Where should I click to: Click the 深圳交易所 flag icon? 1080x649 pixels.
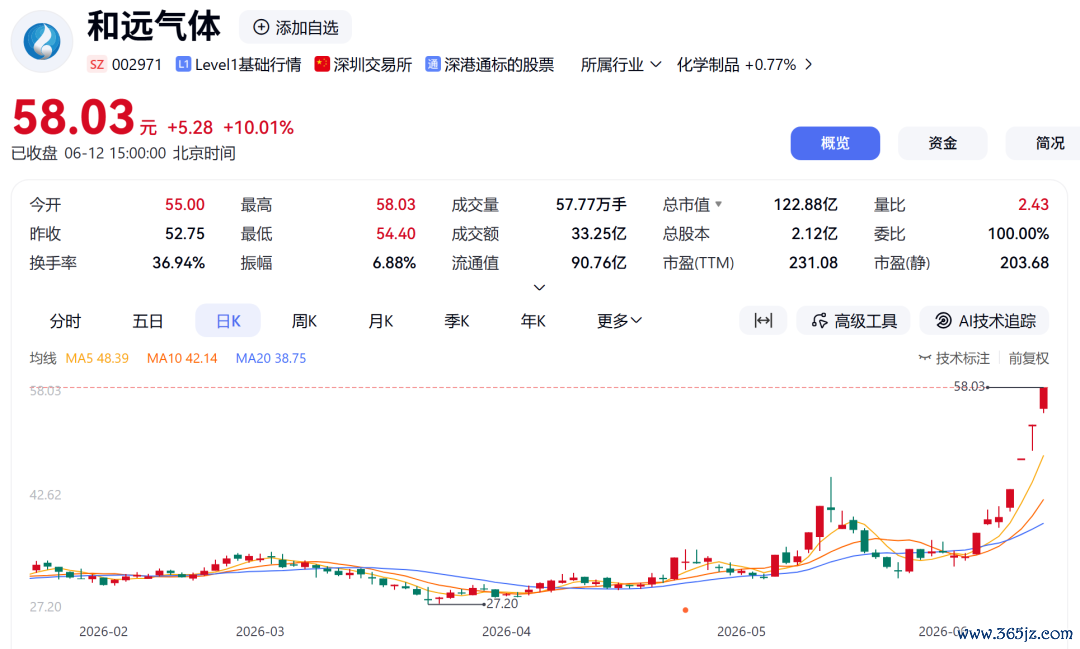pyautogui.click(x=322, y=64)
